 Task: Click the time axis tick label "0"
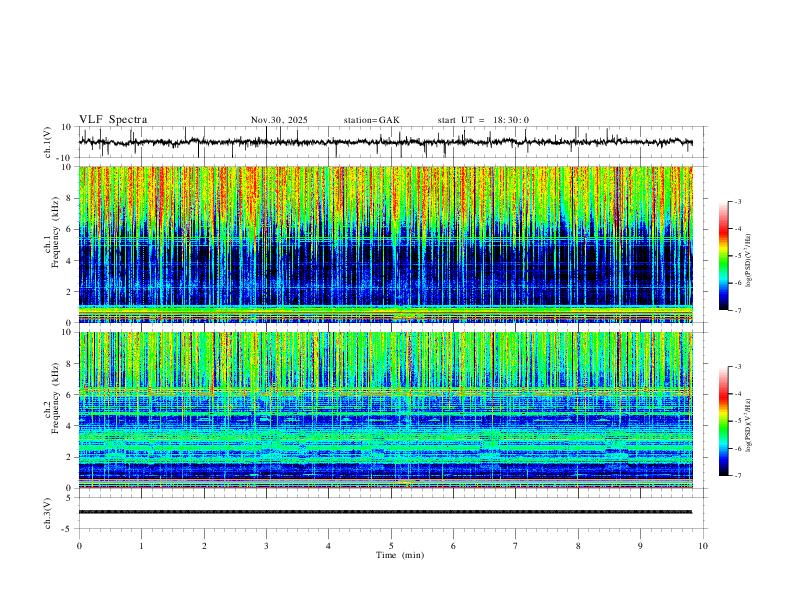(79, 546)
